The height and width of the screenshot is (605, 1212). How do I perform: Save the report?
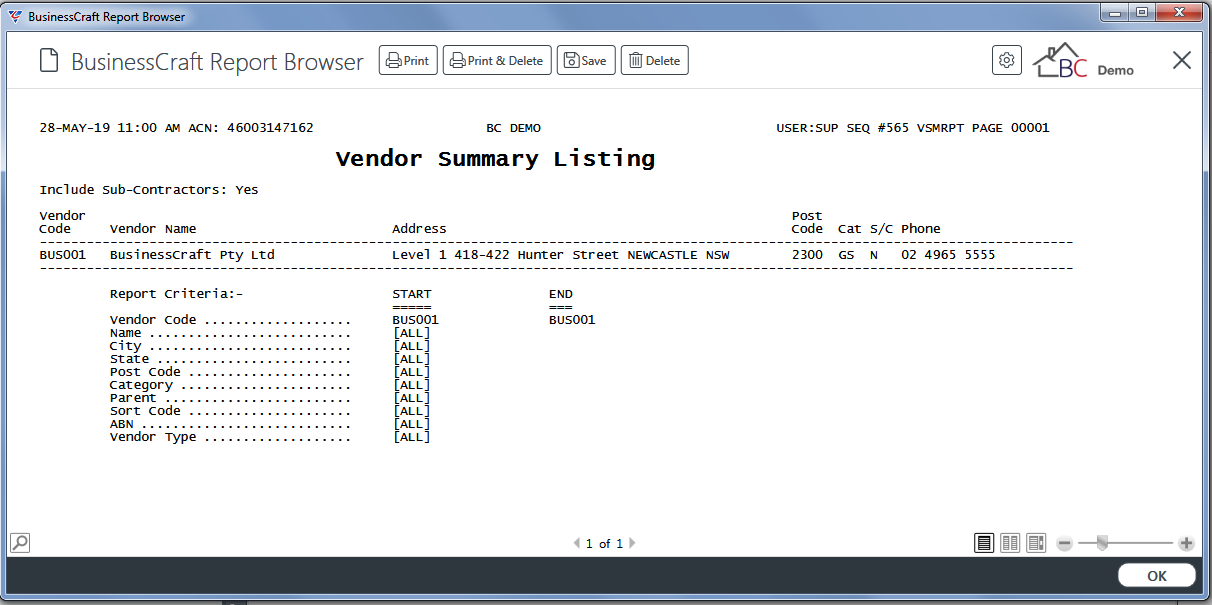tap(586, 60)
